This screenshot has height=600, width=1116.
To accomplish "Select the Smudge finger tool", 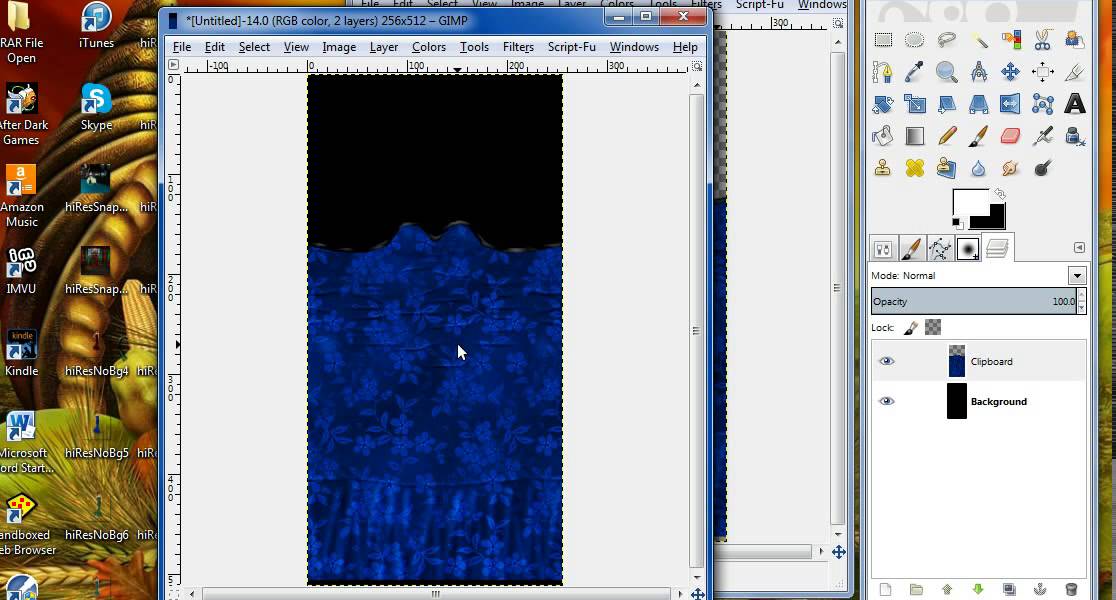I will click(1011, 168).
